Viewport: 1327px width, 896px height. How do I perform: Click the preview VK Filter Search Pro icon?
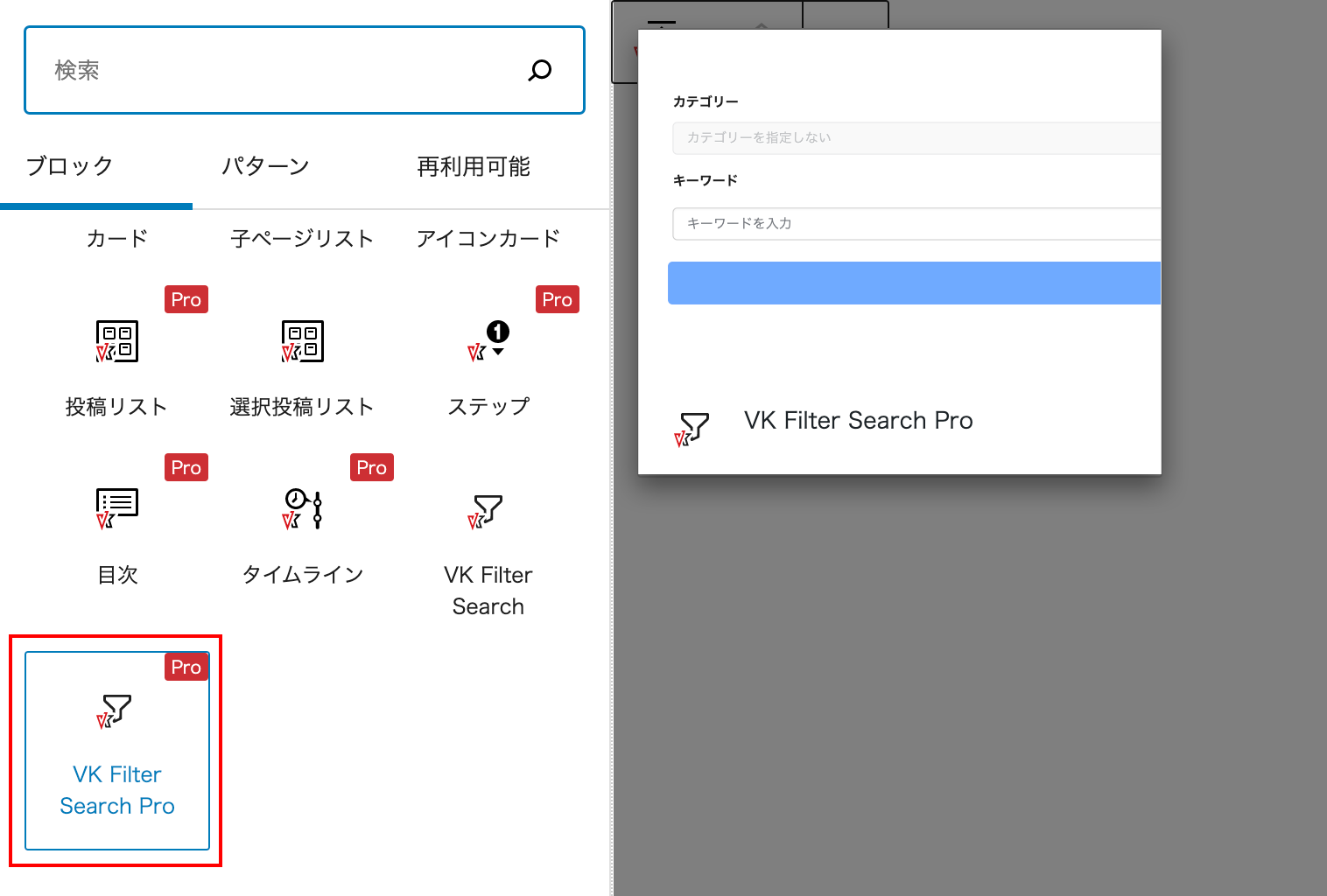[692, 429]
